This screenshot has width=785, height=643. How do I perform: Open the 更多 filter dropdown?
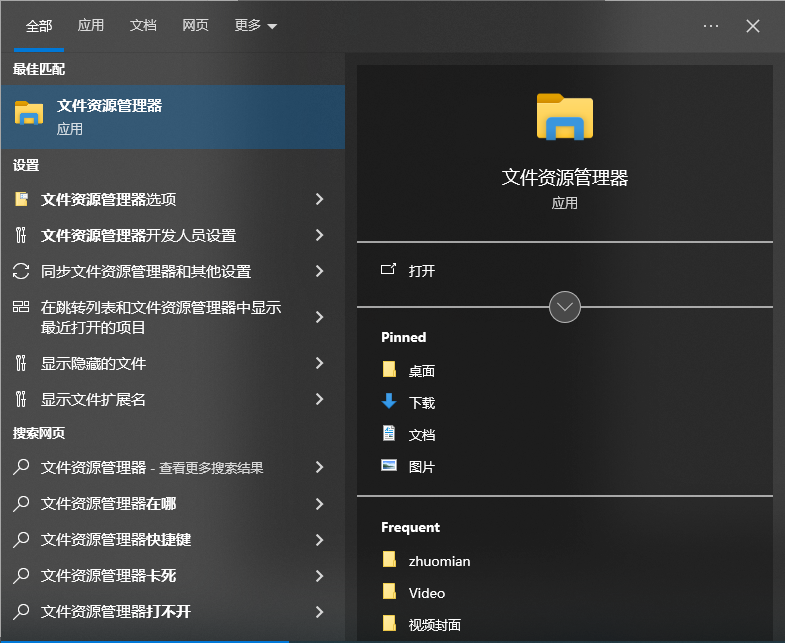click(256, 26)
